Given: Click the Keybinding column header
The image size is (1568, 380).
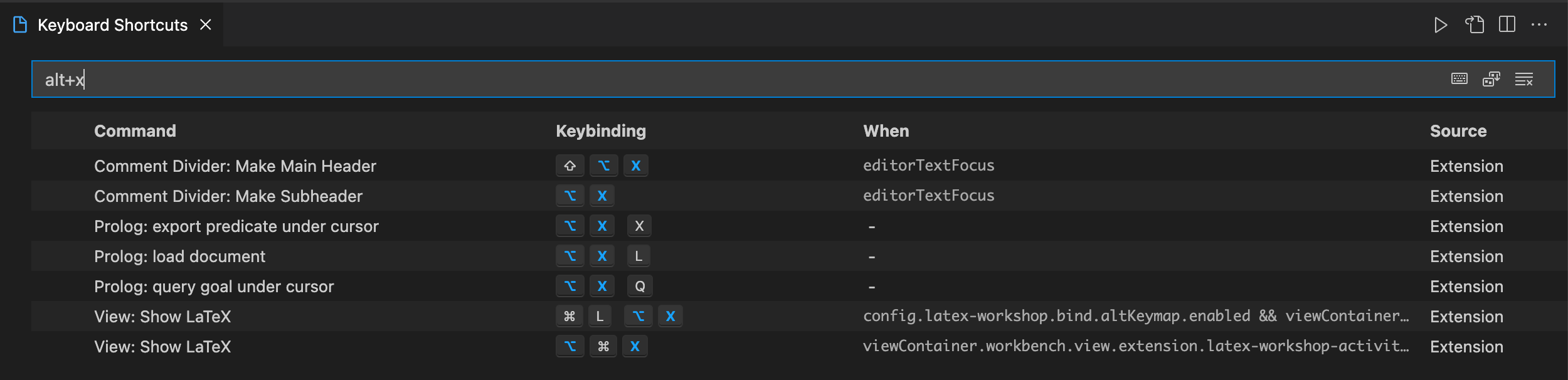Looking at the screenshot, I should click(x=600, y=131).
